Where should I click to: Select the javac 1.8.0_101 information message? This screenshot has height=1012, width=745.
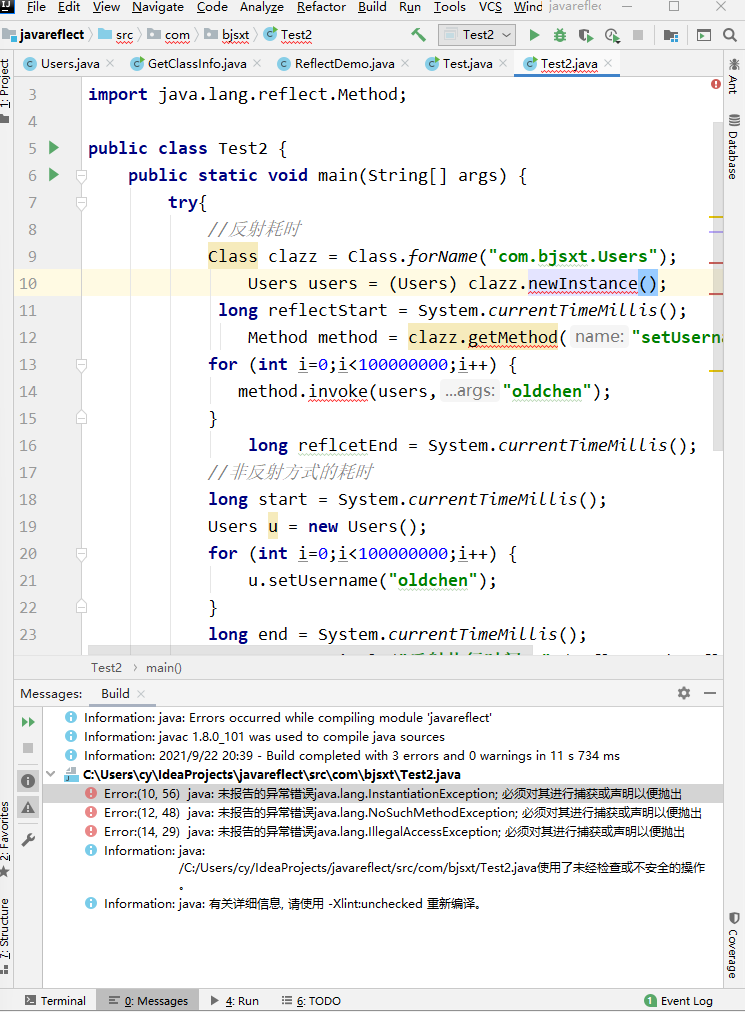[x=264, y=736]
